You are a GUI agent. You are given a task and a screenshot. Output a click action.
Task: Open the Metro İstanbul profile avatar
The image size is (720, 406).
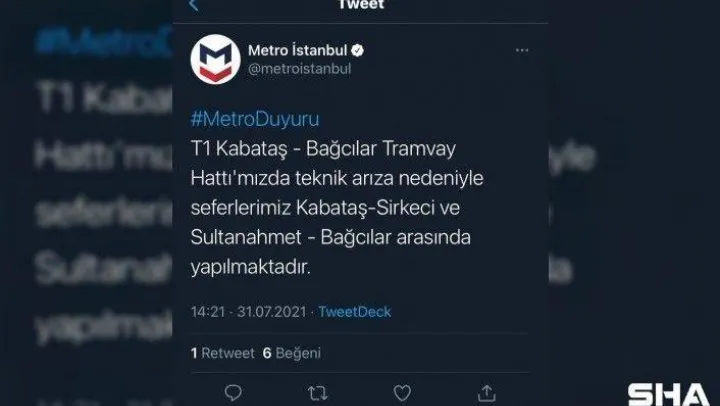(x=215, y=59)
